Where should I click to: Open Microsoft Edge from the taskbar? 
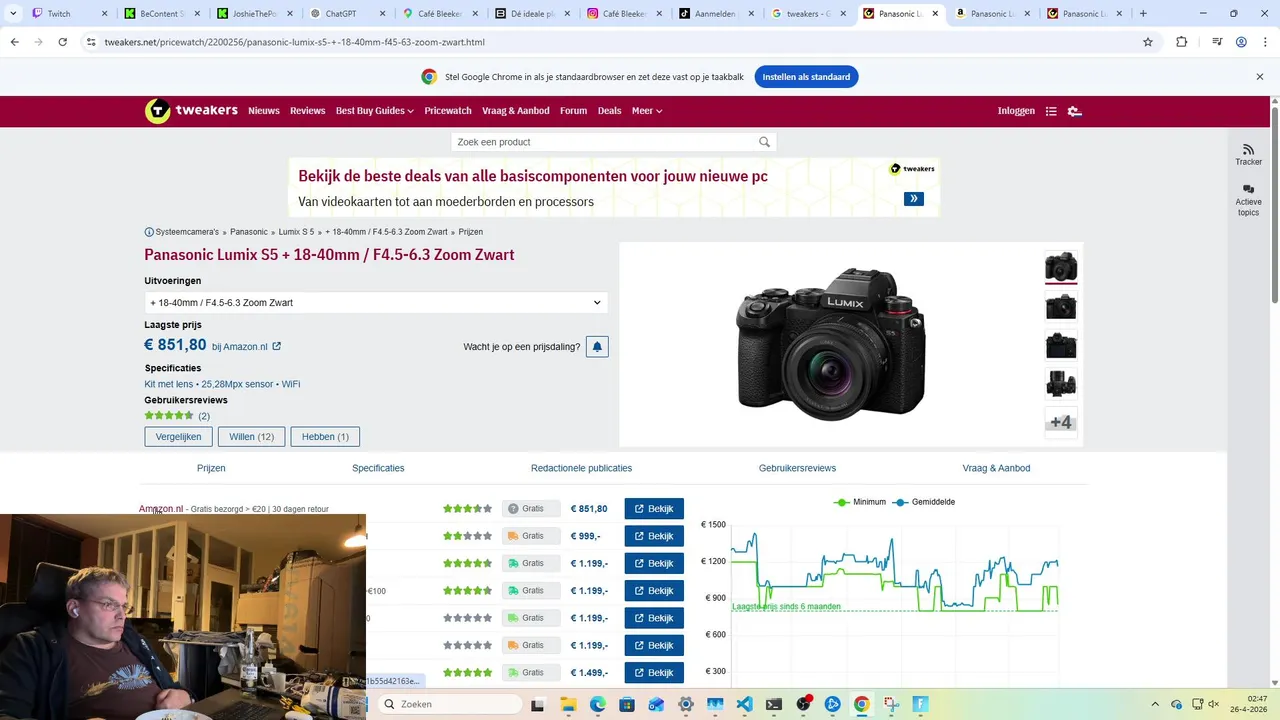597,705
